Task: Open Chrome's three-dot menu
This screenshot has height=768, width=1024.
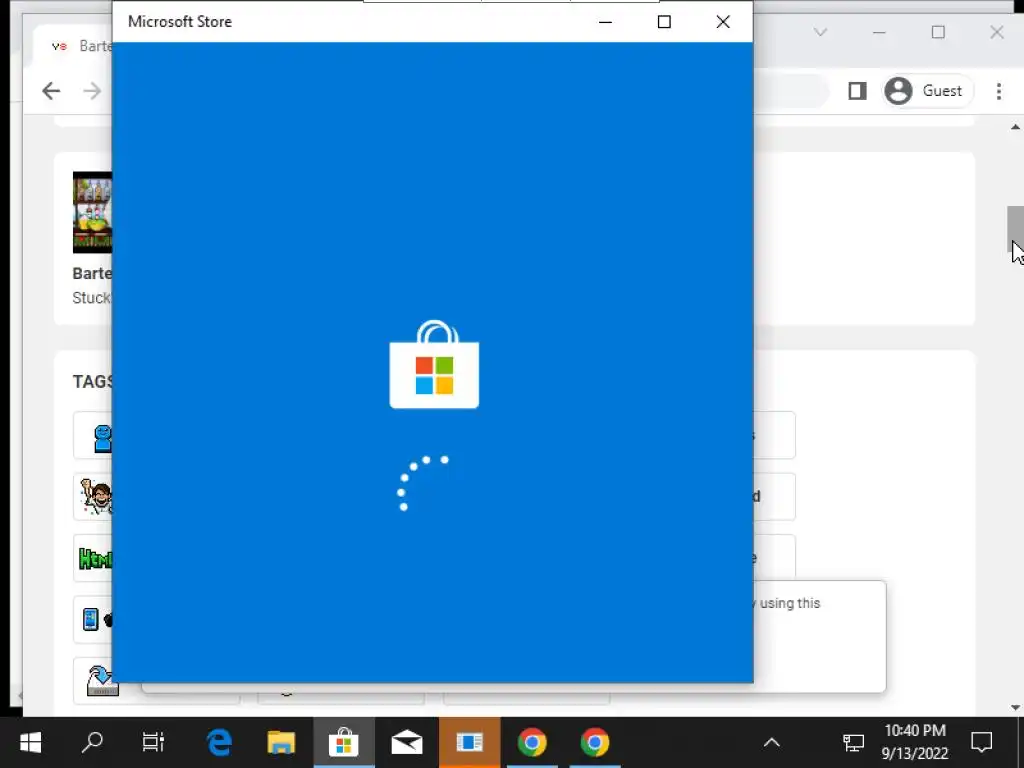Action: [x=999, y=91]
